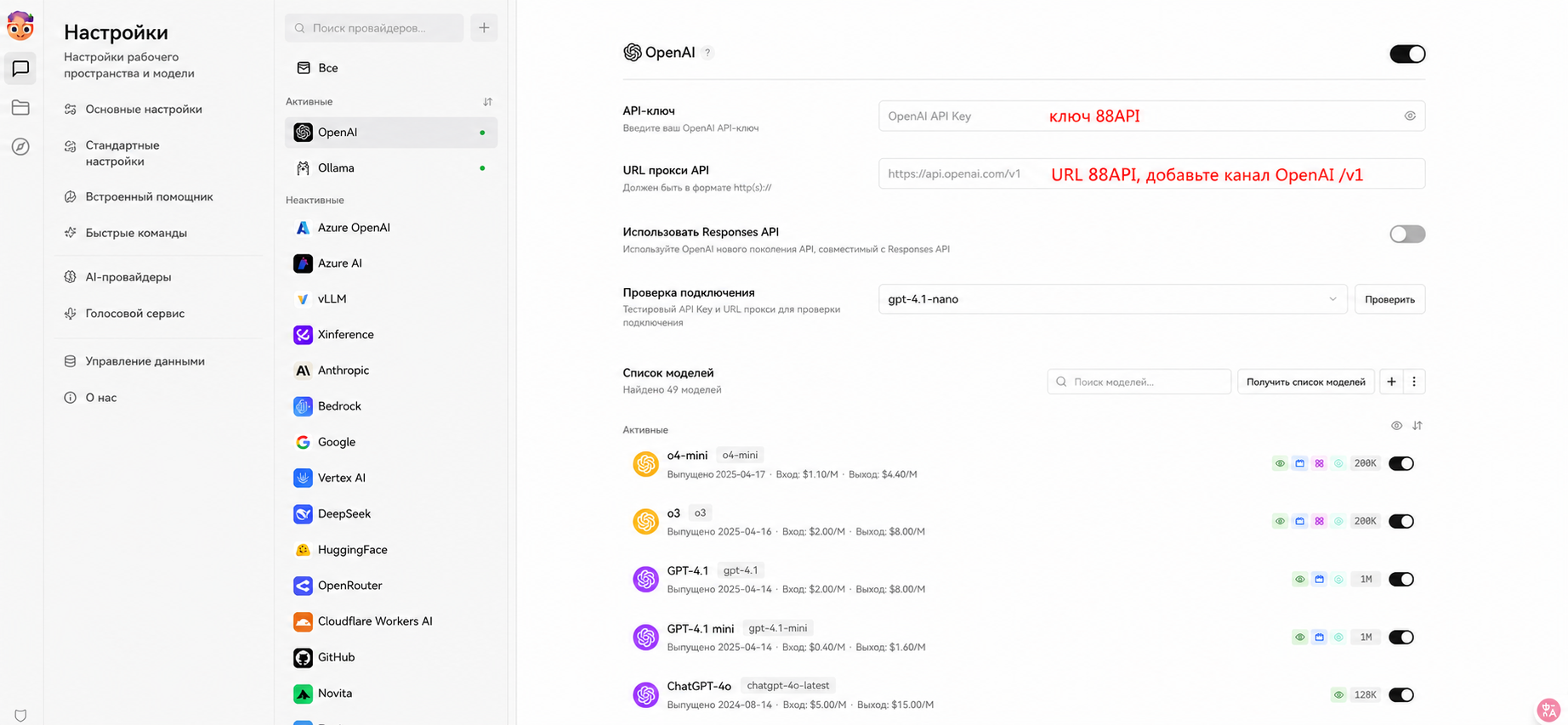Image resolution: width=1568 pixels, height=725 pixels.
Task: Open the Discover compass icon
Action: pyautogui.click(x=20, y=146)
